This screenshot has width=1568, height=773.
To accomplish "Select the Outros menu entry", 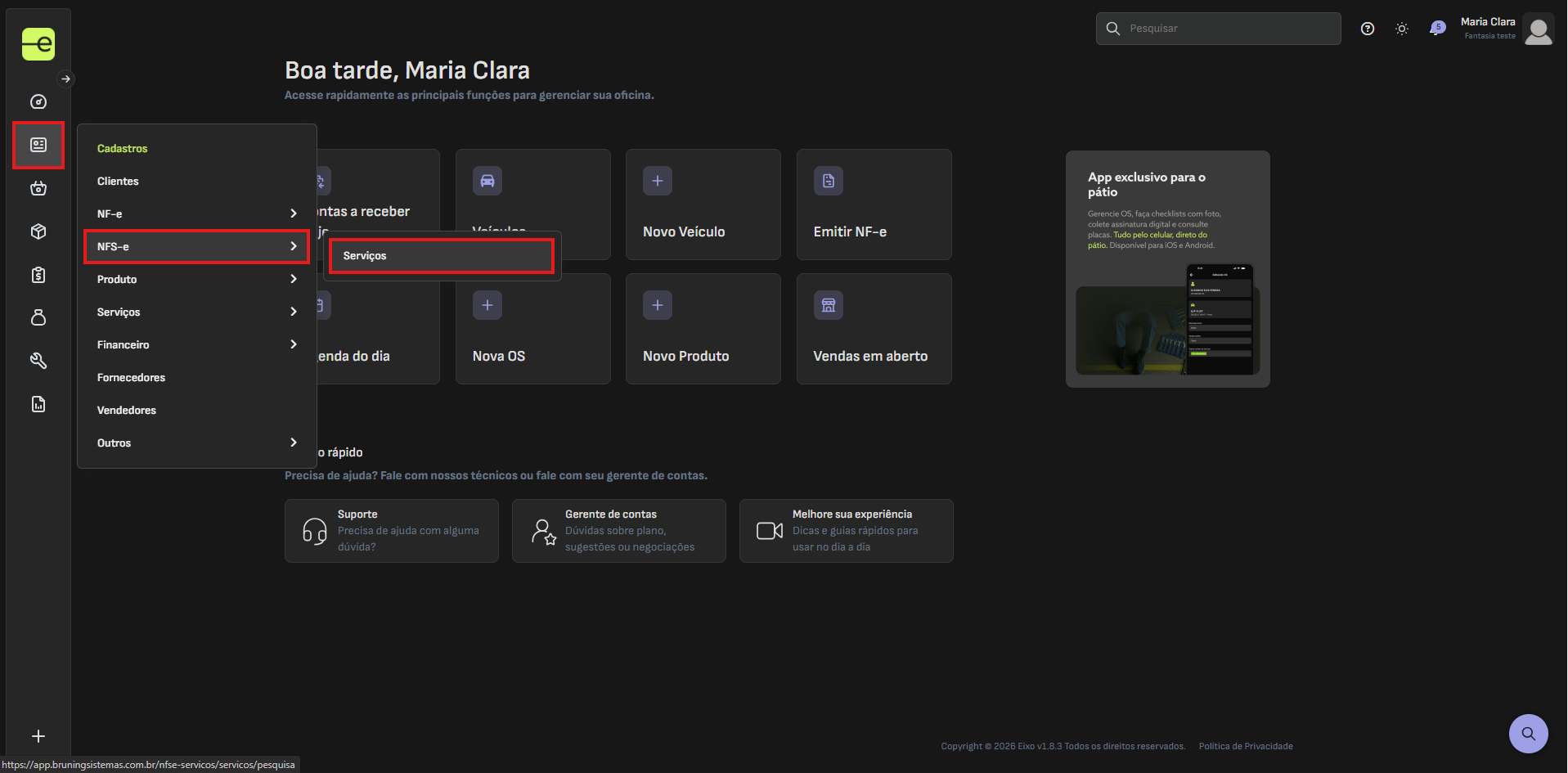I will [196, 443].
